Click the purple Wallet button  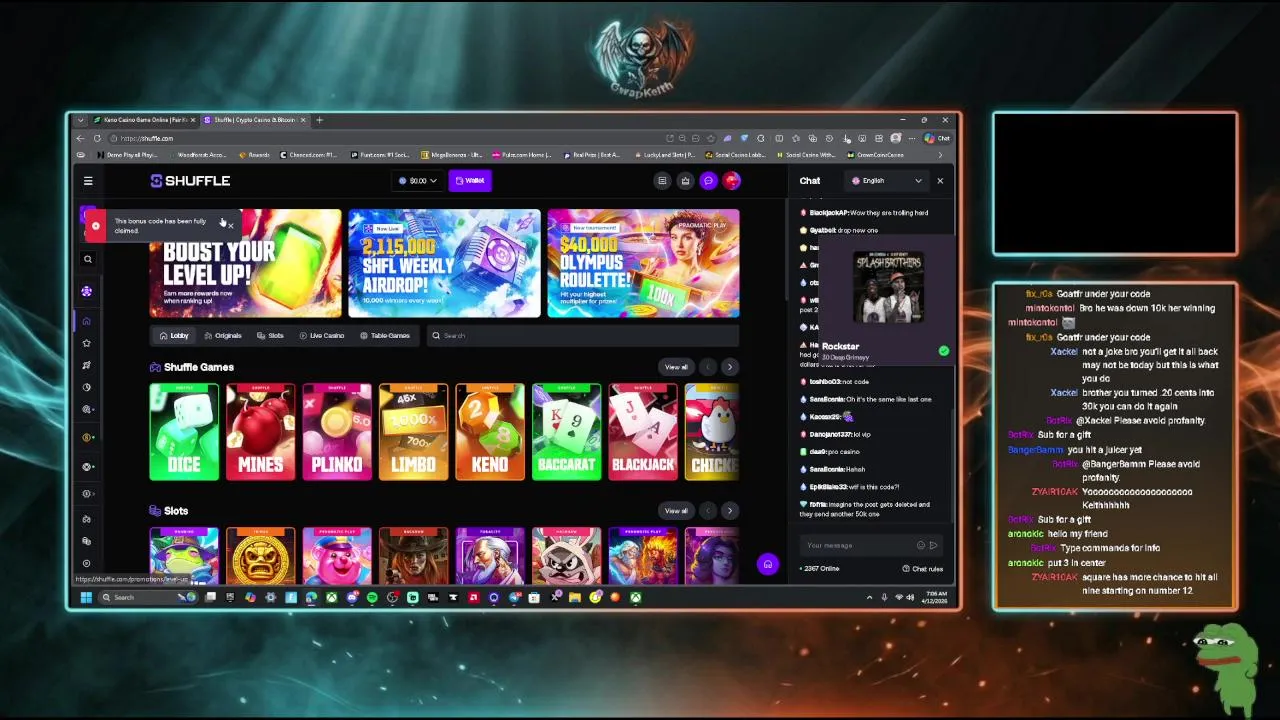click(470, 181)
